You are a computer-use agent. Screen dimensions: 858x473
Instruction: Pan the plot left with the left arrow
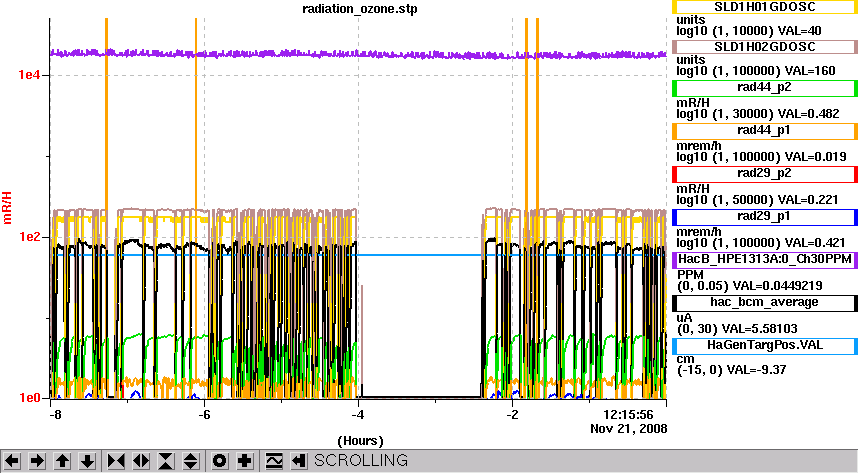(12, 461)
